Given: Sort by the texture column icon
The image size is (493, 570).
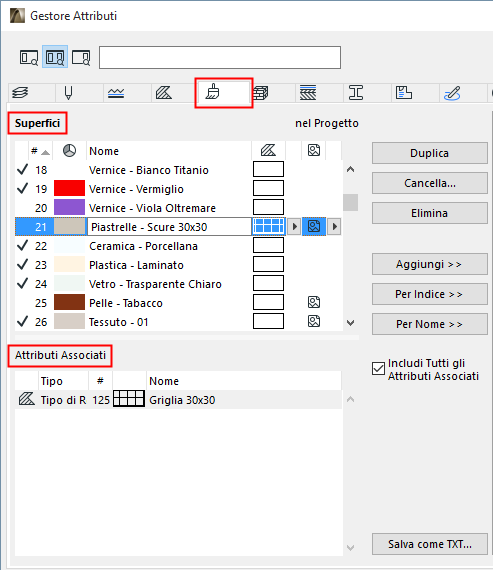Looking at the screenshot, I should [x=314, y=150].
